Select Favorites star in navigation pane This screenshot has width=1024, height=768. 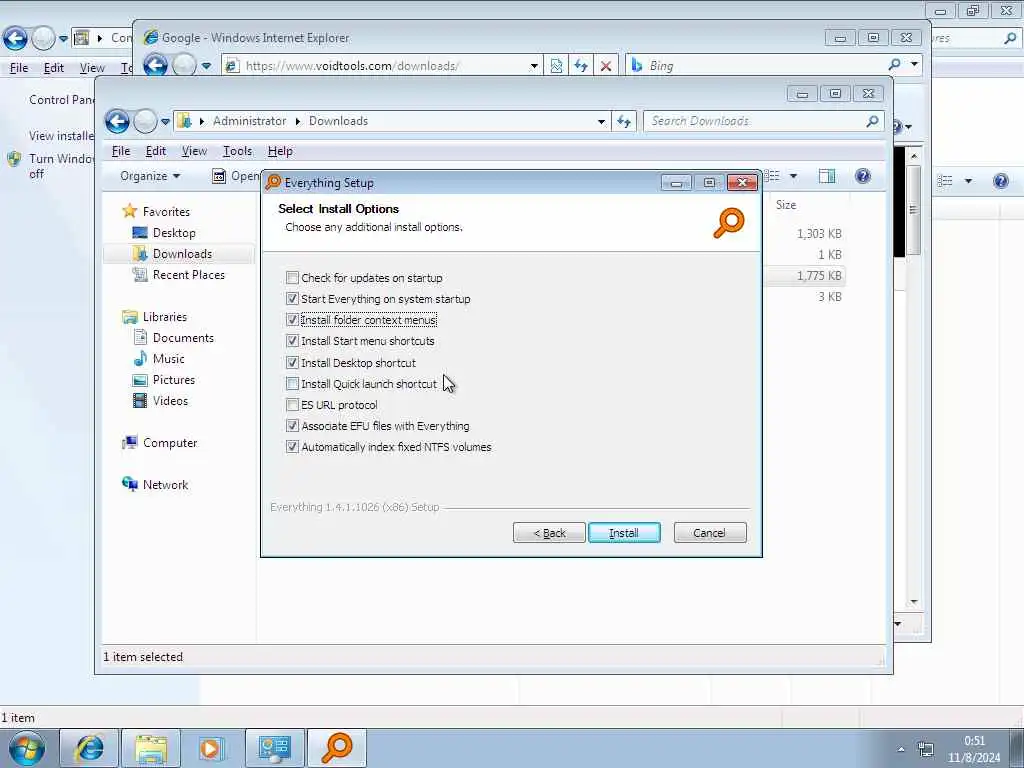pos(129,211)
